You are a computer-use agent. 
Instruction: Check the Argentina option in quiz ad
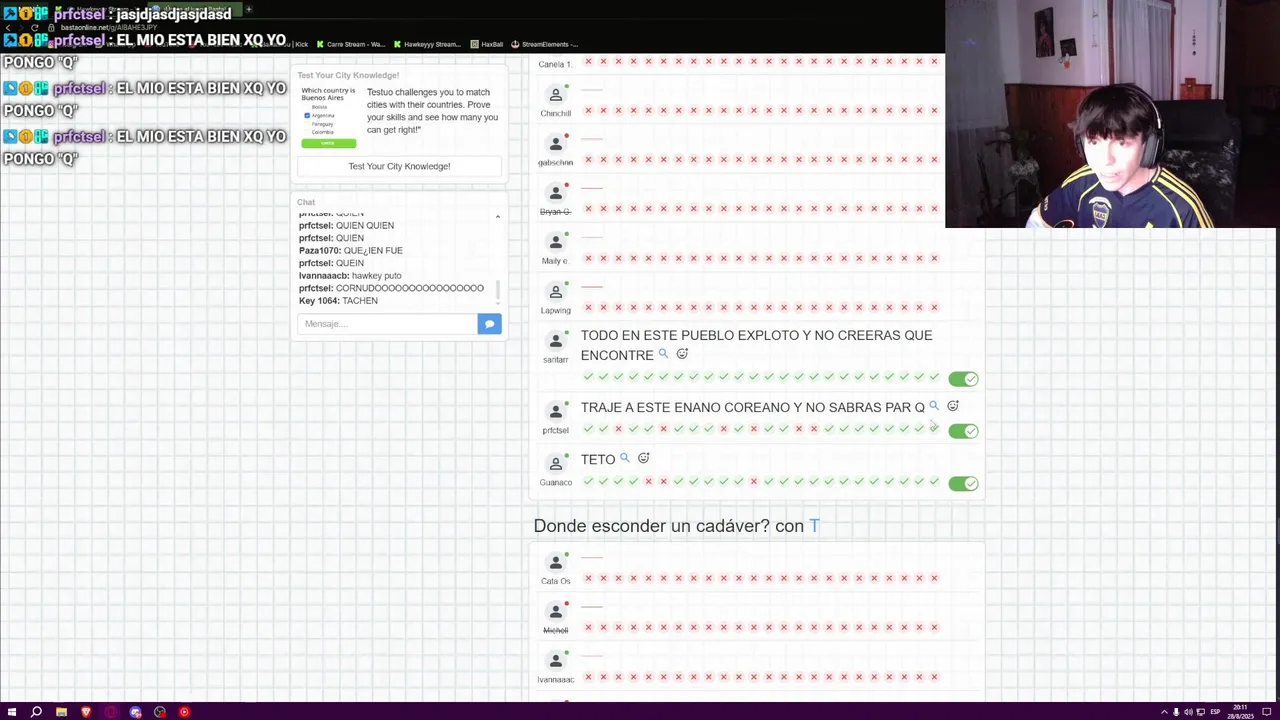(307, 115)
